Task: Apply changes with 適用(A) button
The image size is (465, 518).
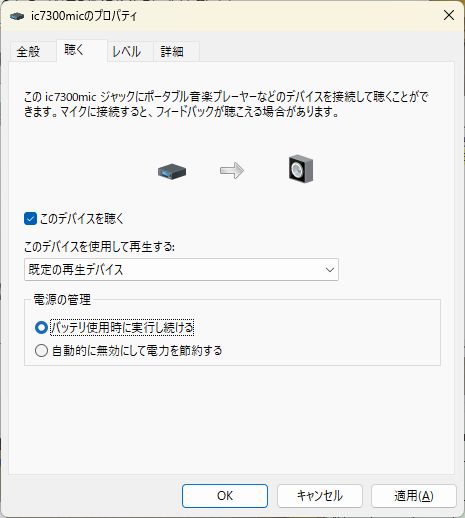Action: click(414, 496)
